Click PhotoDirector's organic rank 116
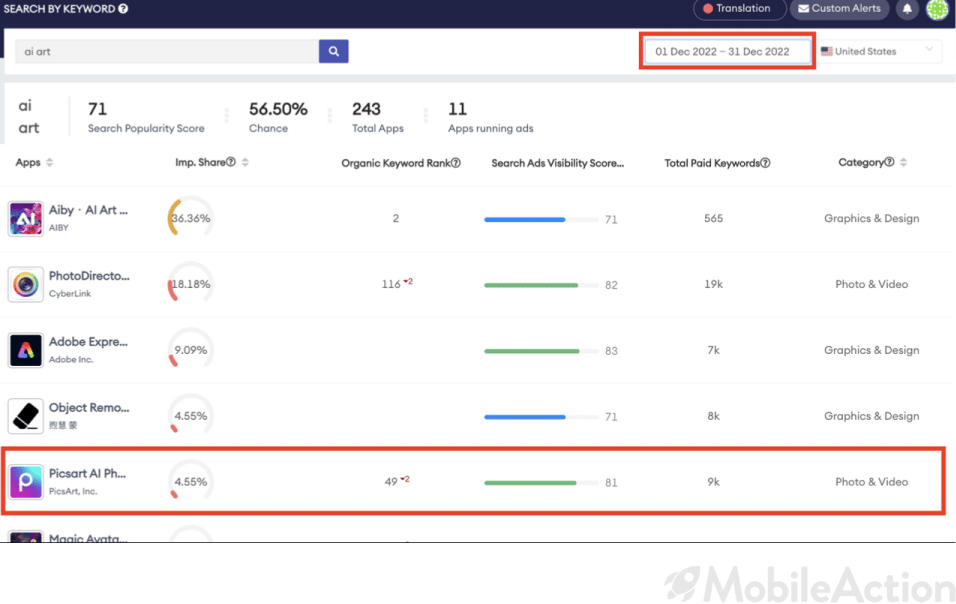The width and height of the screenshot is (956, 604). (391, 284)
